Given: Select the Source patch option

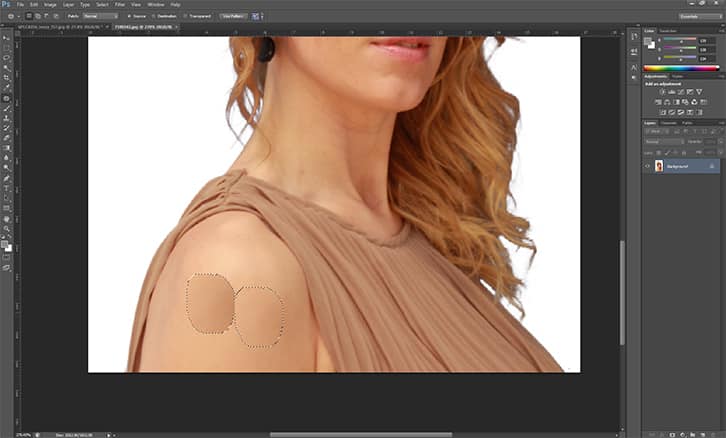Looking at the screenshot, I should point(137,16).
